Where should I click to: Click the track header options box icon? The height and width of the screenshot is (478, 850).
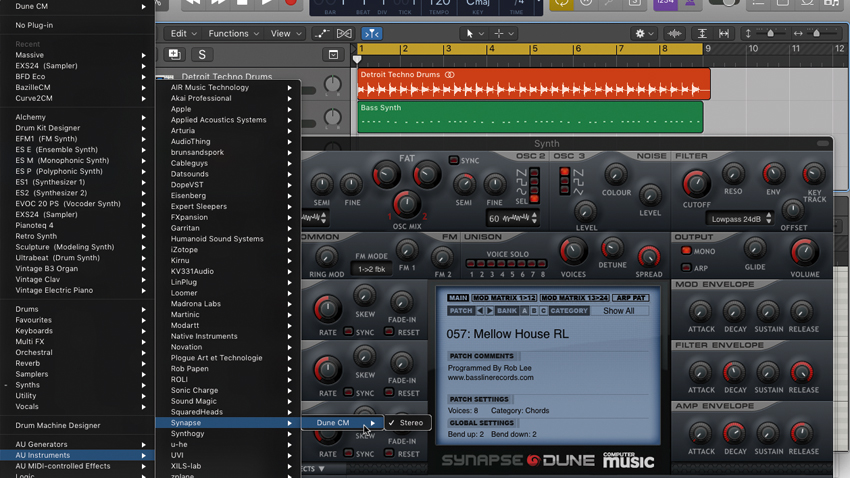click(x=333, y=55)
